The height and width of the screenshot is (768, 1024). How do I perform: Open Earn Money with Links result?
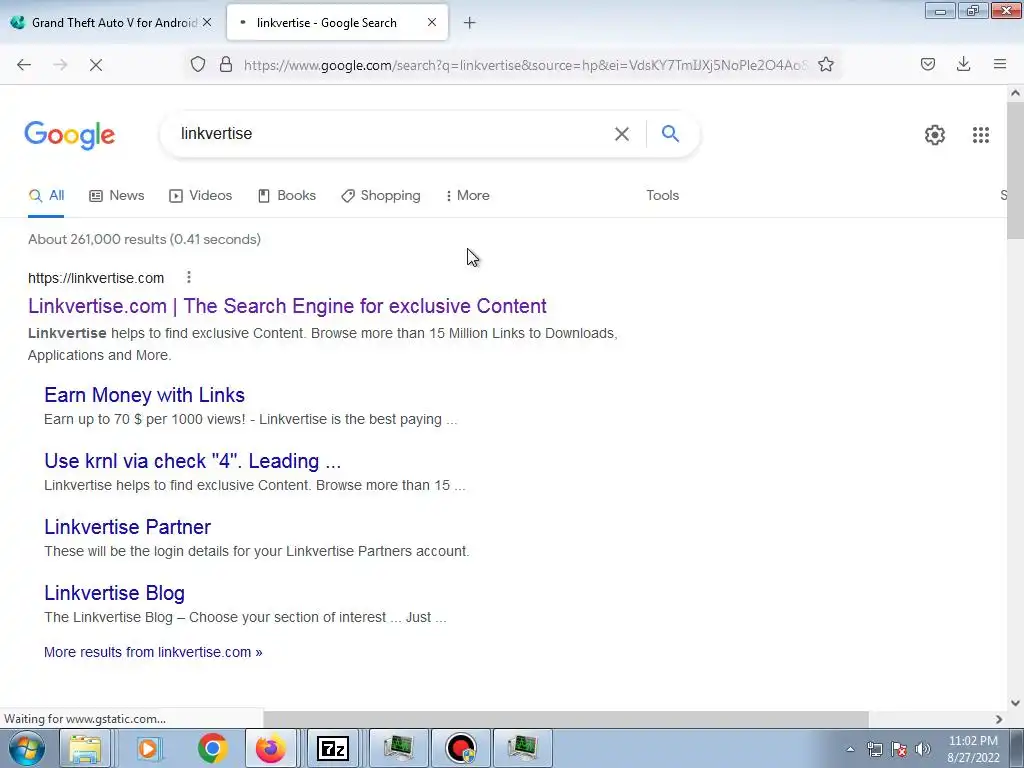tap(144, 395)
